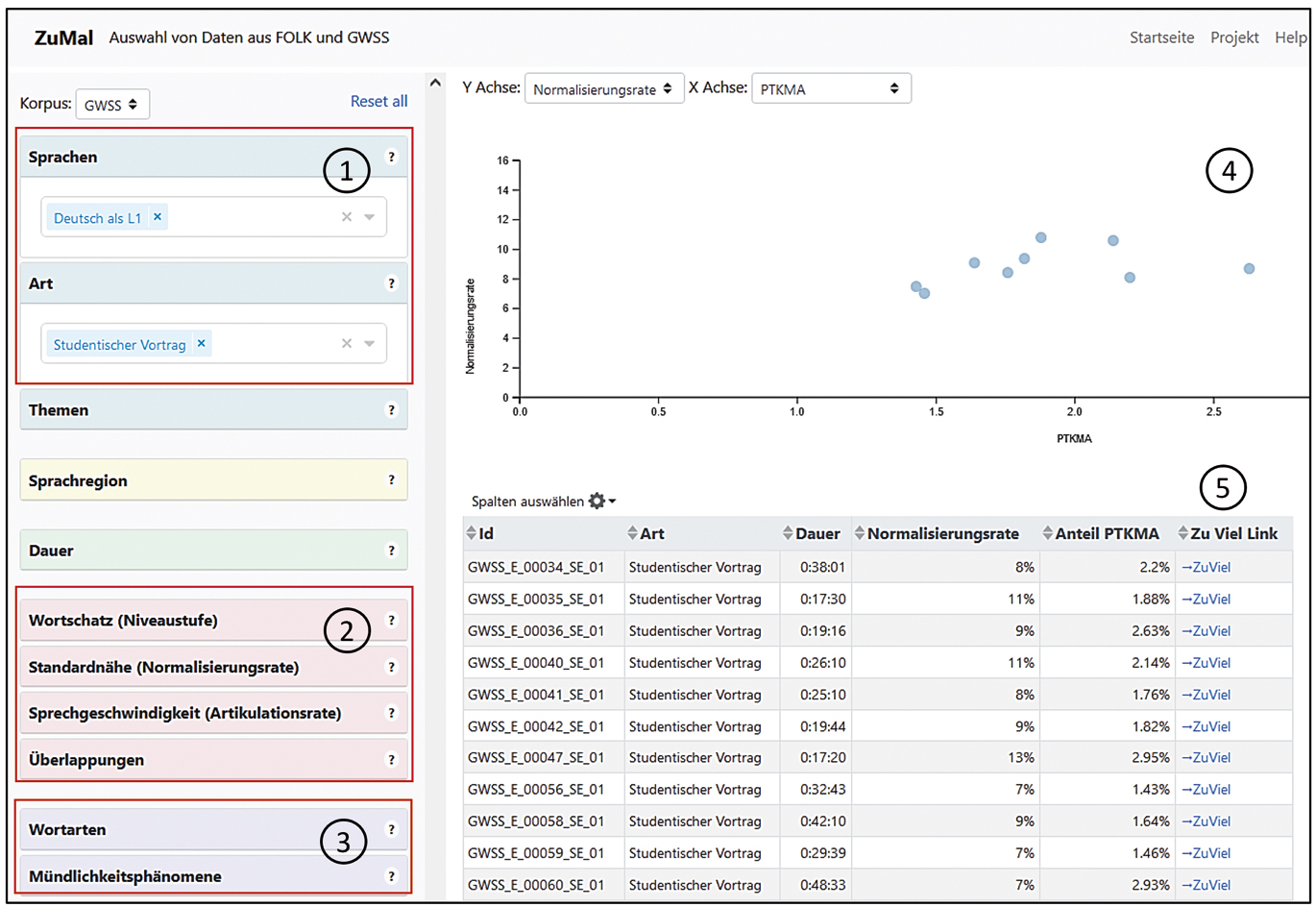Clear all selections in Sprachen field
The height and width of the screenshot is (907, 1316).
[x=347, y=217]
